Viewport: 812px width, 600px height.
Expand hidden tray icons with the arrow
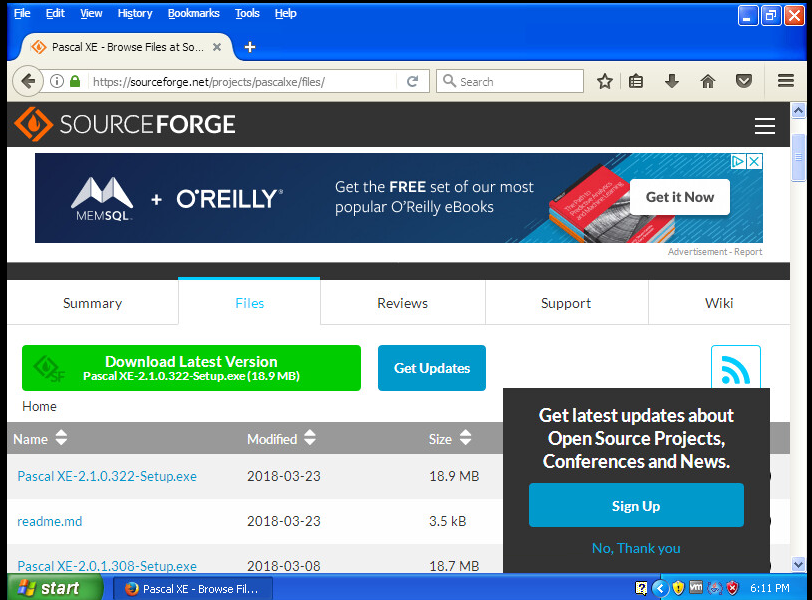tap(660, 588)
